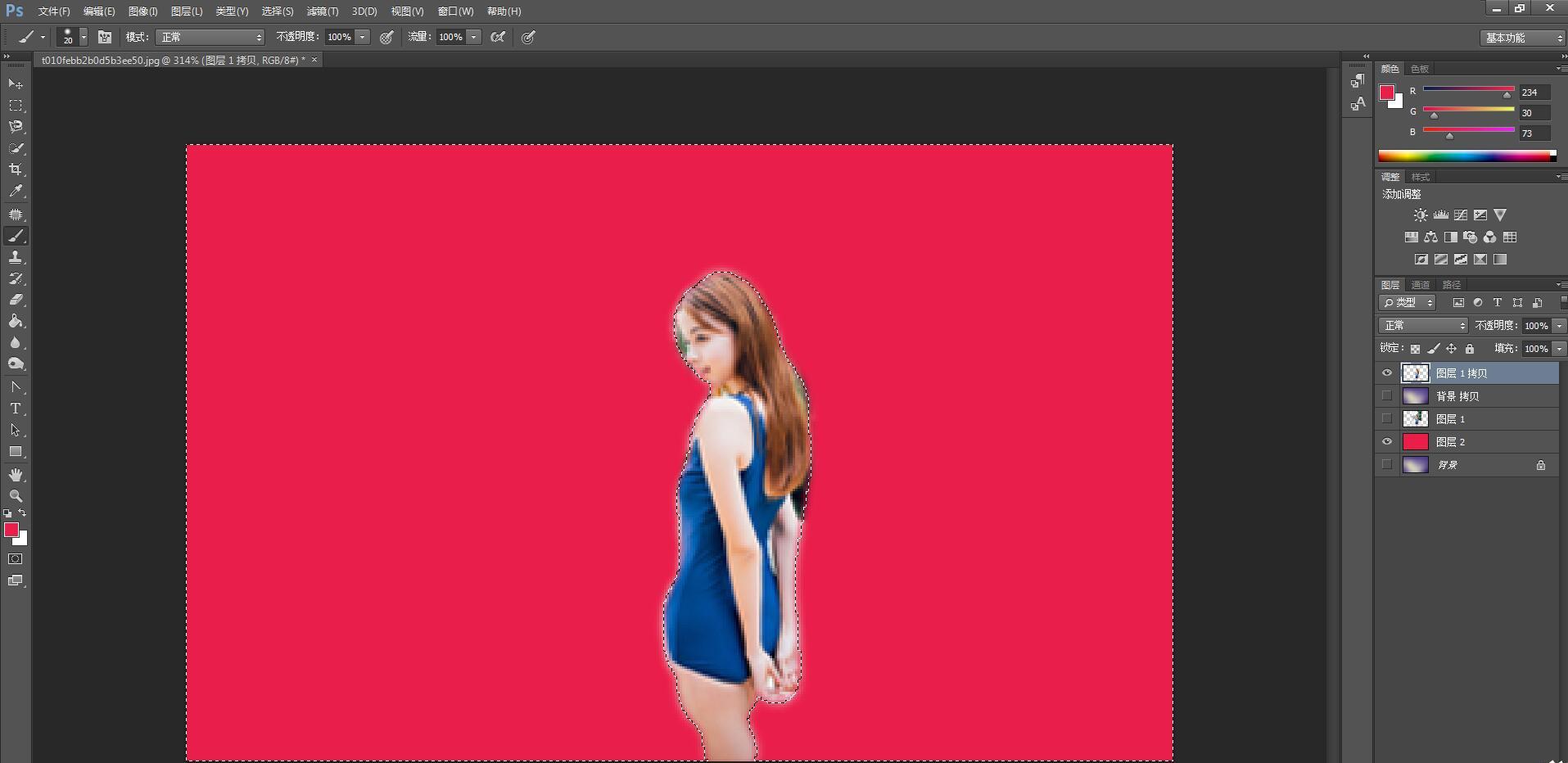
Task: Hide the 图层 1 拷贝 layer
Action: coord(1387,373)
